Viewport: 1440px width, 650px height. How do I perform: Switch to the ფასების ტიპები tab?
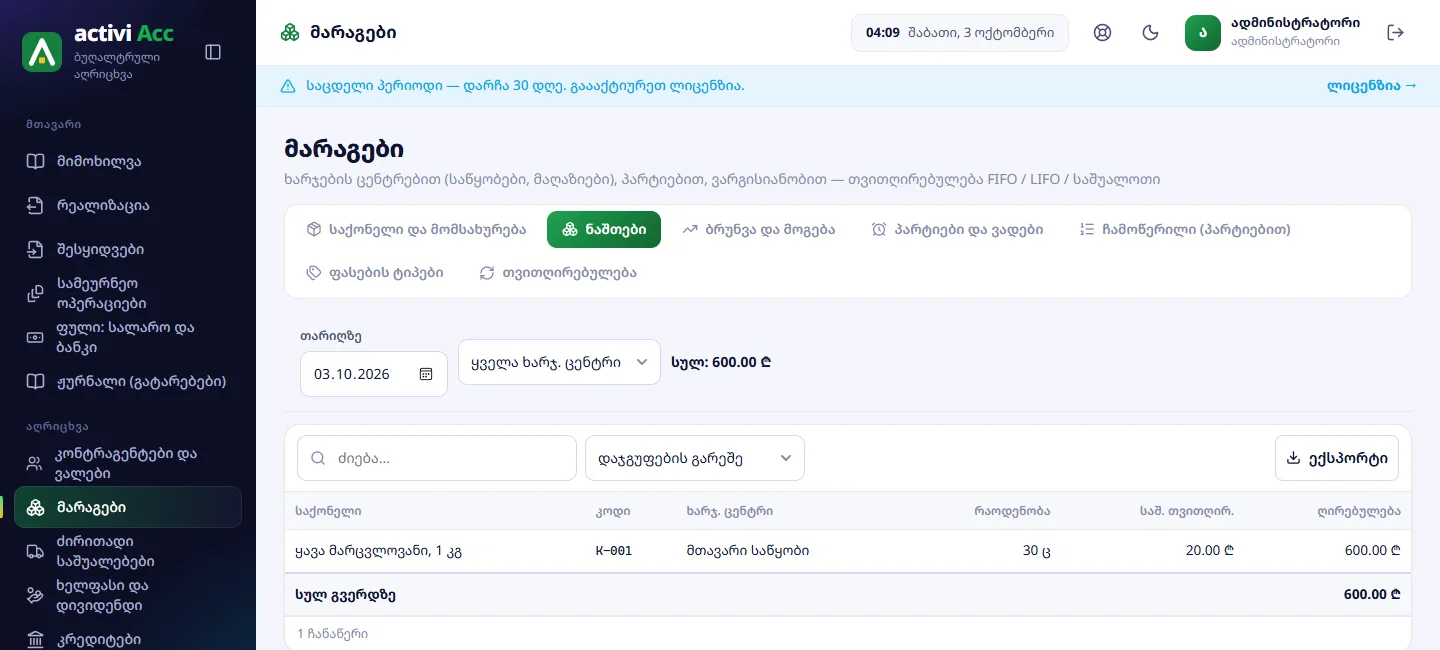click(x=375, y=272)
